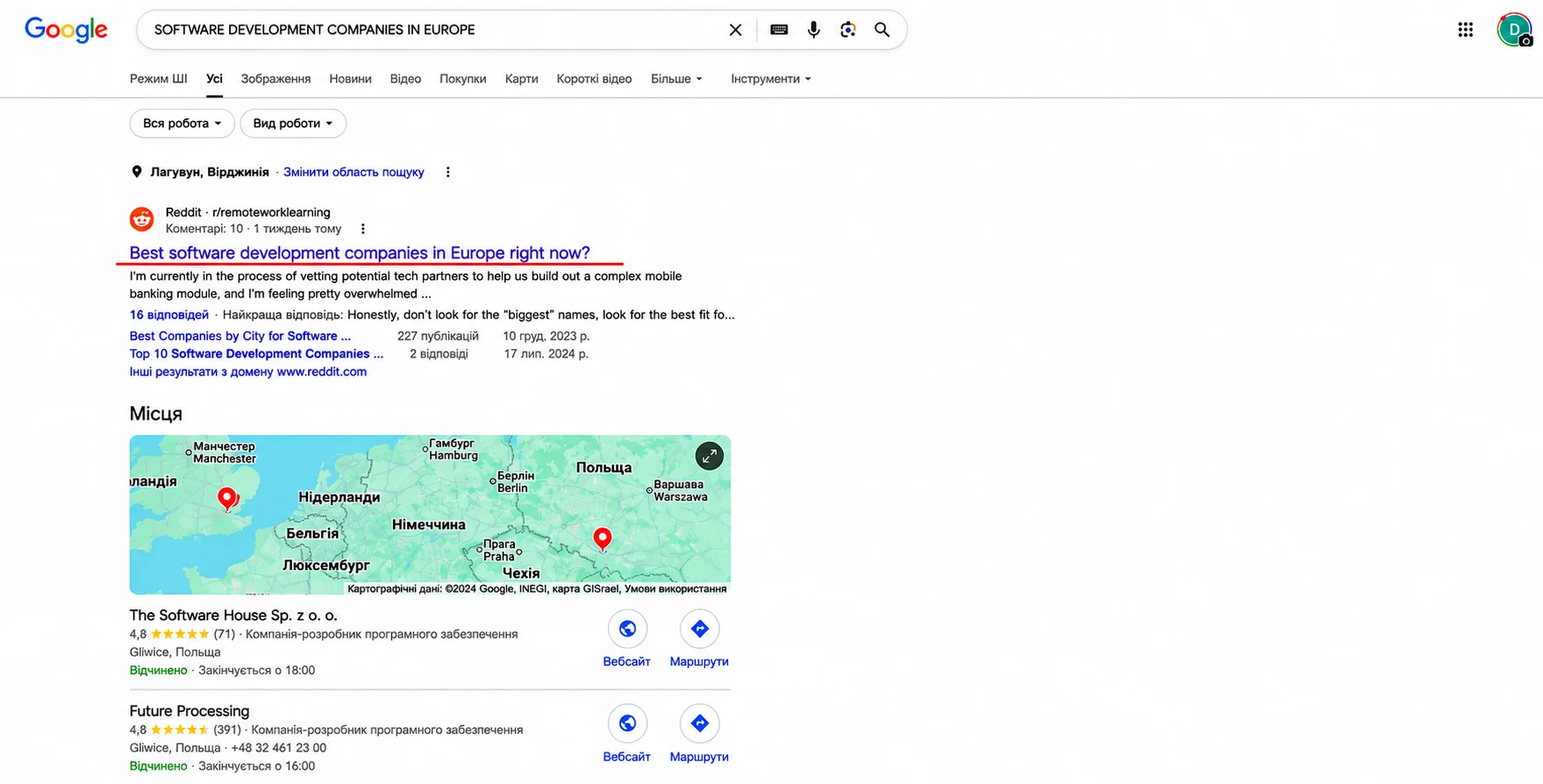Click the magnifying glass search button

pyautogui.click(x=882, y=30)
